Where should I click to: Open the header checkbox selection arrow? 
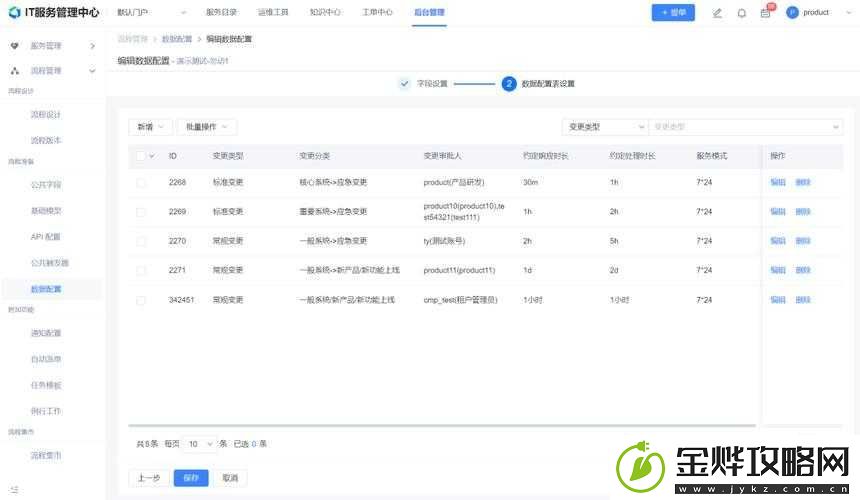pos(152,156)
